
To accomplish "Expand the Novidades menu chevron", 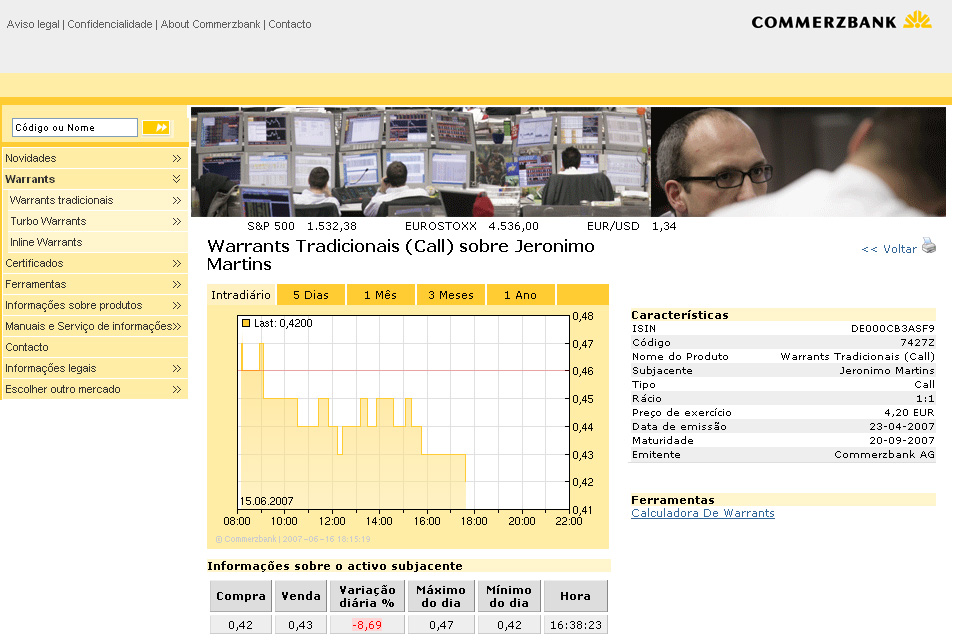I will coord(176,159).
